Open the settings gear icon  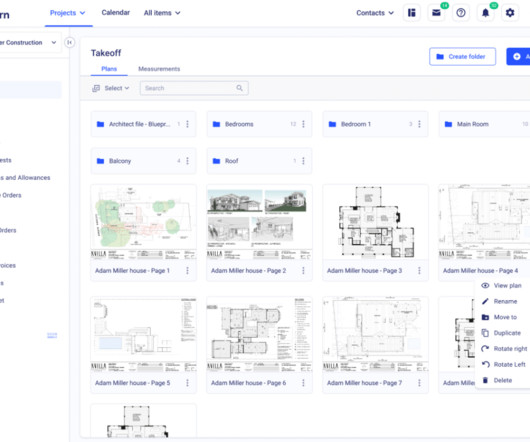click(510, 13)
